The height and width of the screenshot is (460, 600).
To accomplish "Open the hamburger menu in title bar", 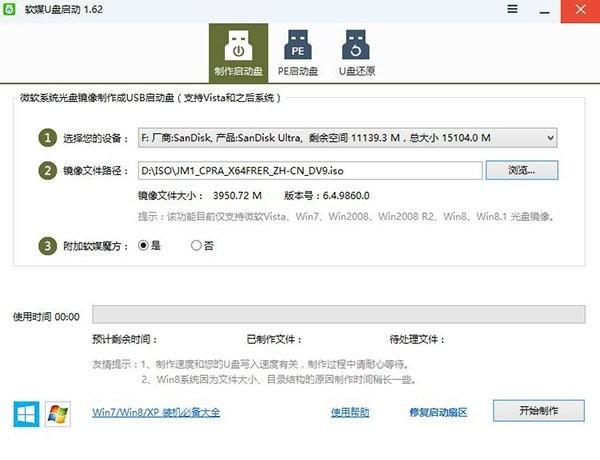I will click(512, 9).
